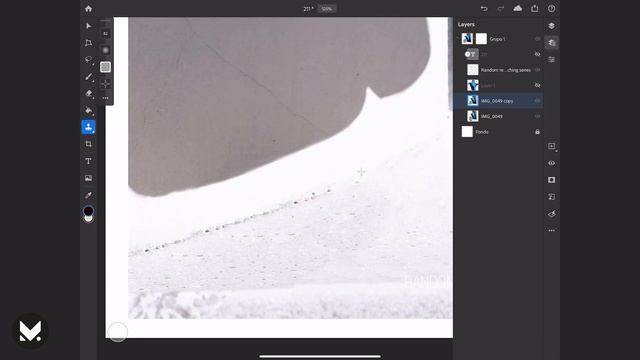
Task: Select the Clone Stamp tool
Action: [x=89, y=127]
